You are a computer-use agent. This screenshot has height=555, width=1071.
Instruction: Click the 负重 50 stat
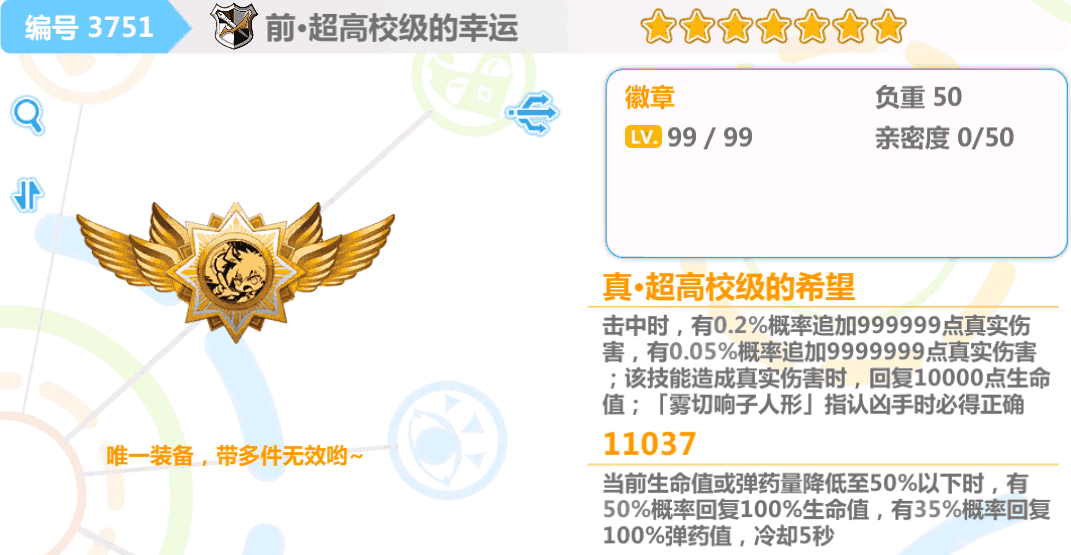(x=918, y=98)
